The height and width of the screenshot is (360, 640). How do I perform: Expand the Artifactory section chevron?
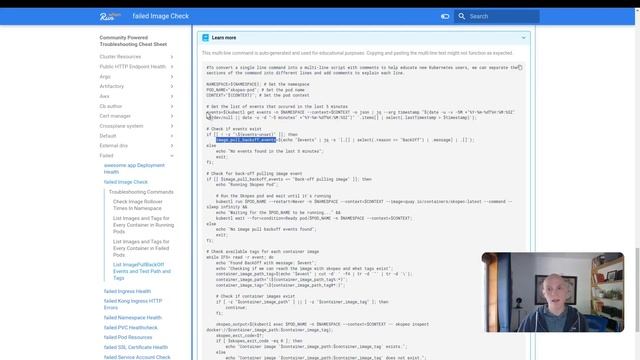(172, 87)
